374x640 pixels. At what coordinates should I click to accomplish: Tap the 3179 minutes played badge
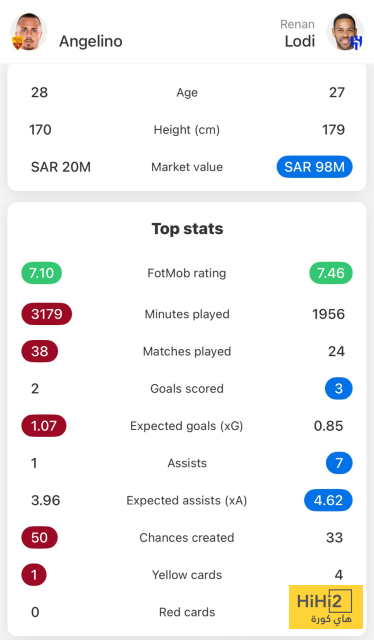[x=47, y=314]
